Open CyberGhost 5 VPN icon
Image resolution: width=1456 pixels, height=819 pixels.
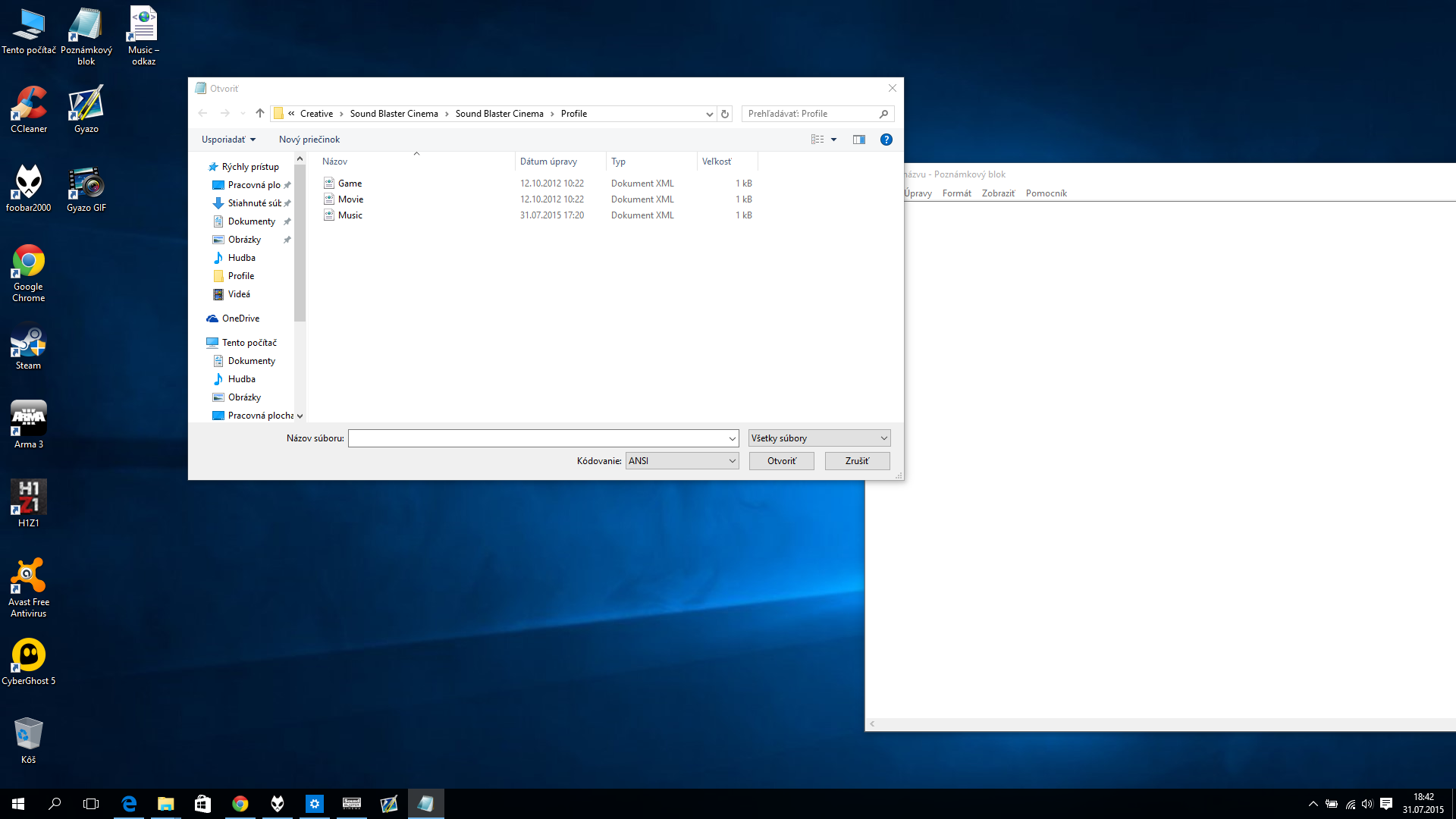tap(28, 656)
